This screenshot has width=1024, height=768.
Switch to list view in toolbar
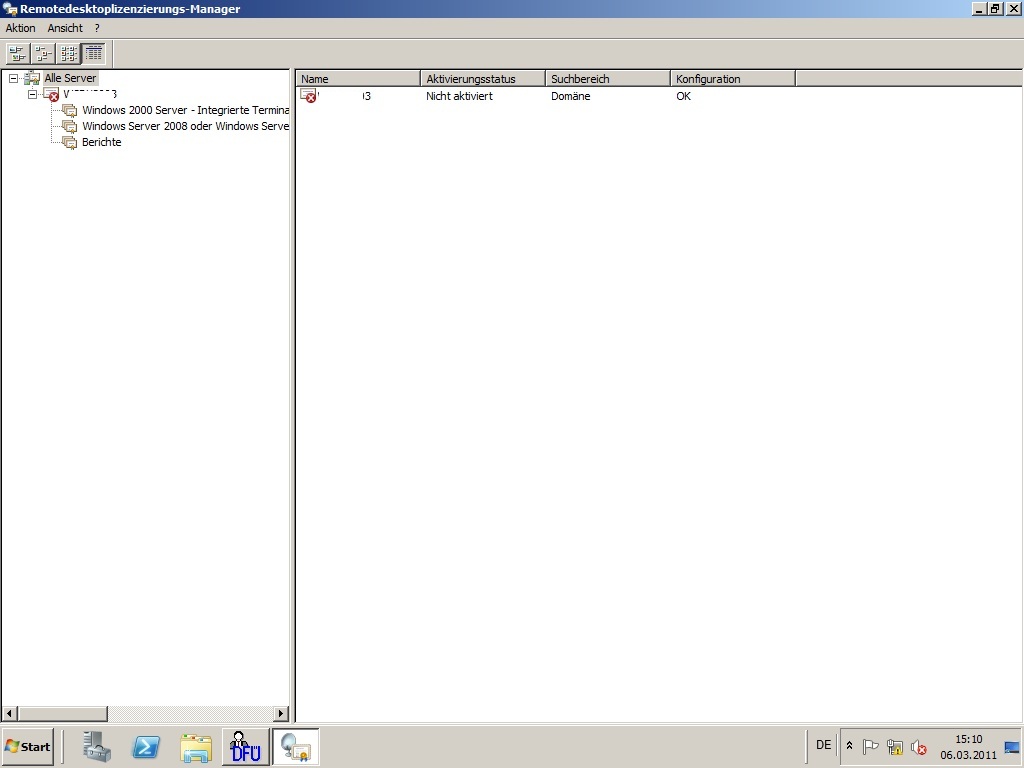69,53
